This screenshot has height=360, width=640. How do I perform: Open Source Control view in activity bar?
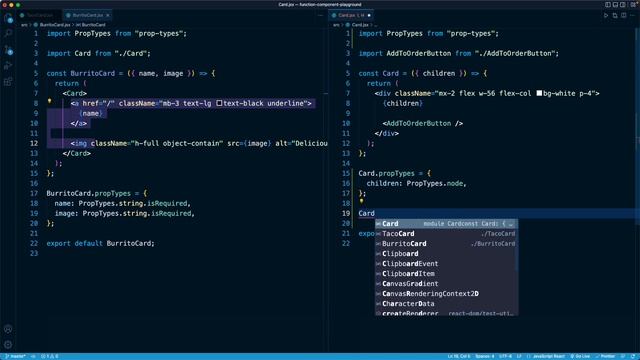tap(8, 50)
